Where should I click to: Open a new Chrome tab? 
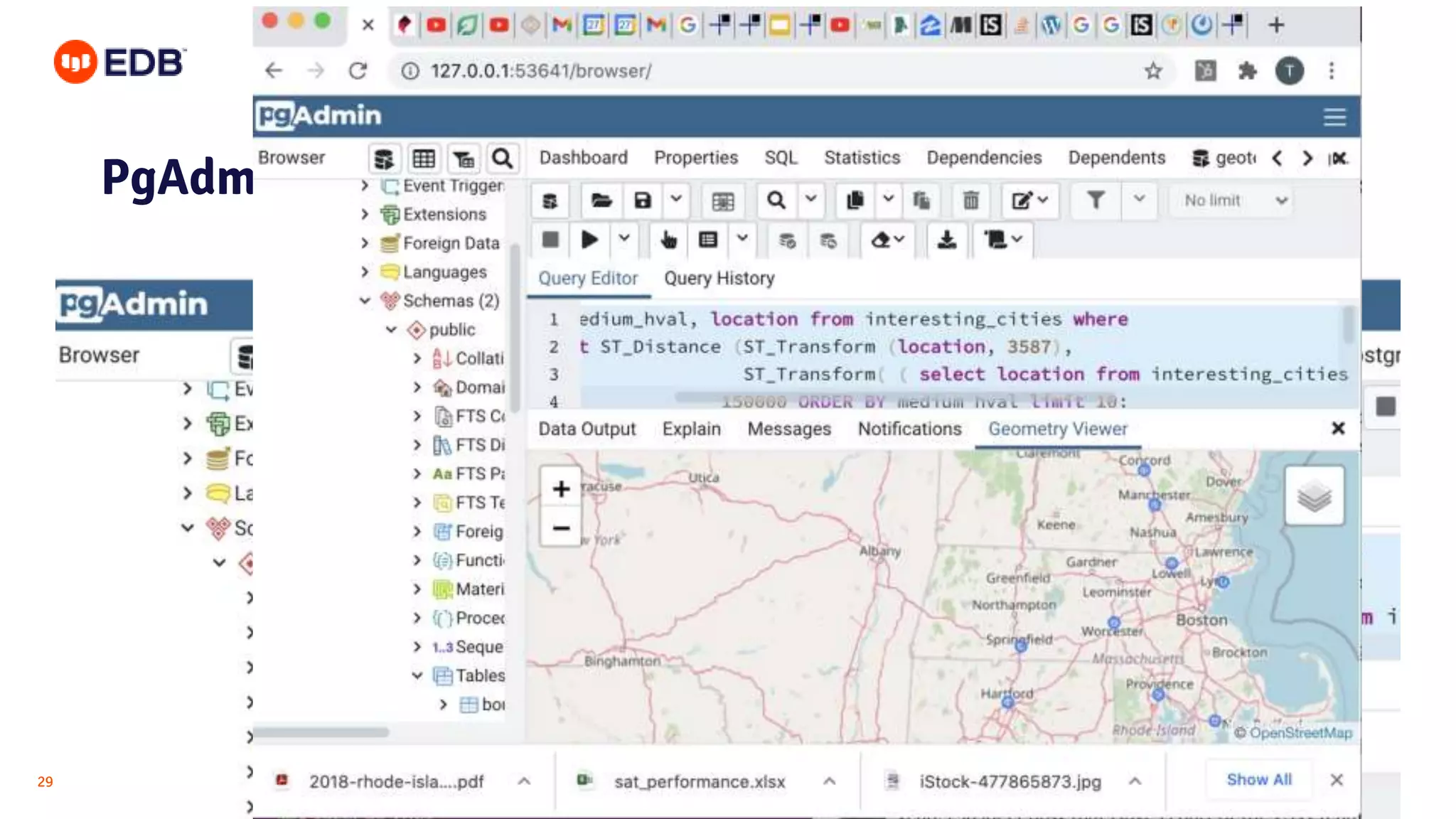(x=1276, y=26)
